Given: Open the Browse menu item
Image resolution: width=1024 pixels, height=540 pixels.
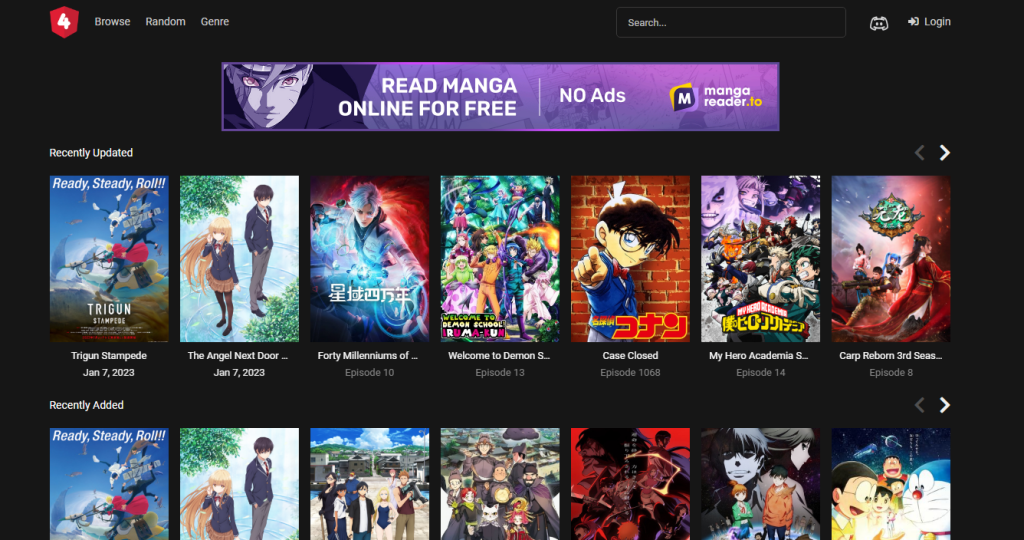Looking at the screenshot, I should point(112,22).
